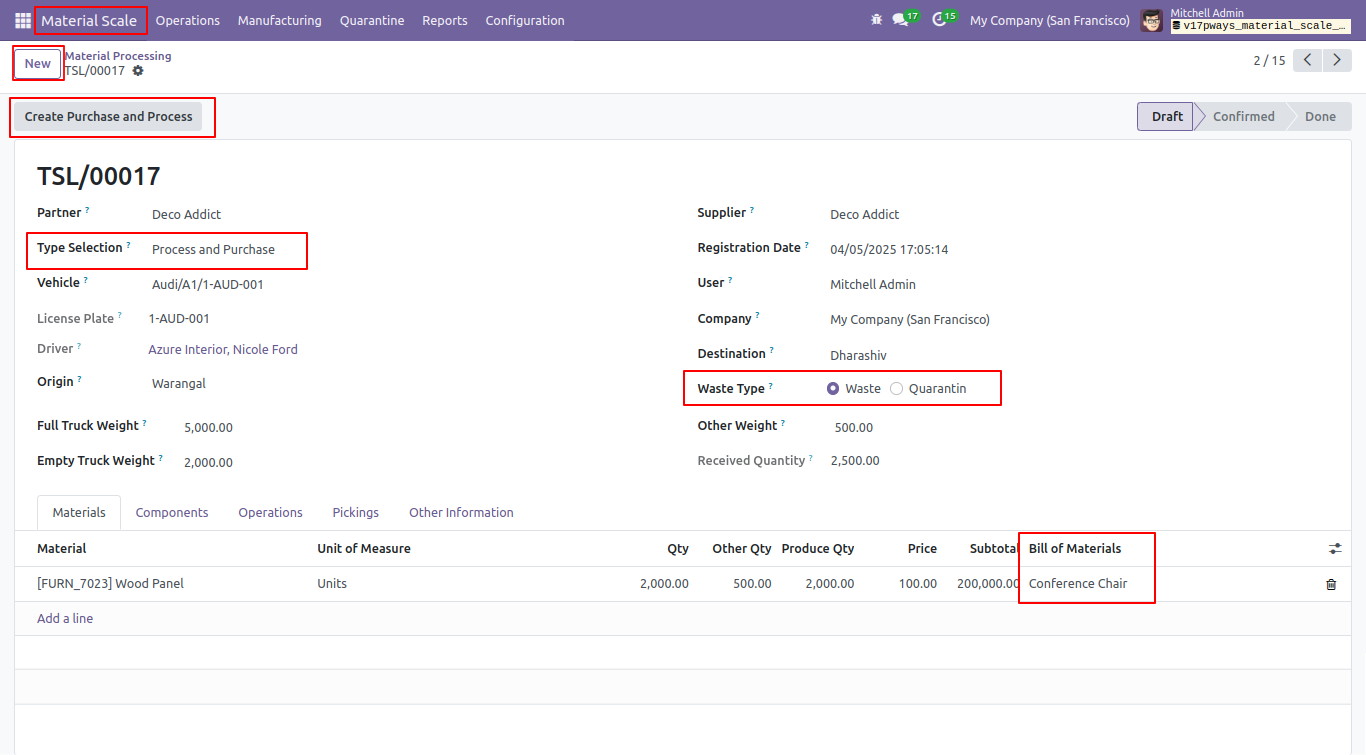Switch to the Components tab

click(172, 513)
